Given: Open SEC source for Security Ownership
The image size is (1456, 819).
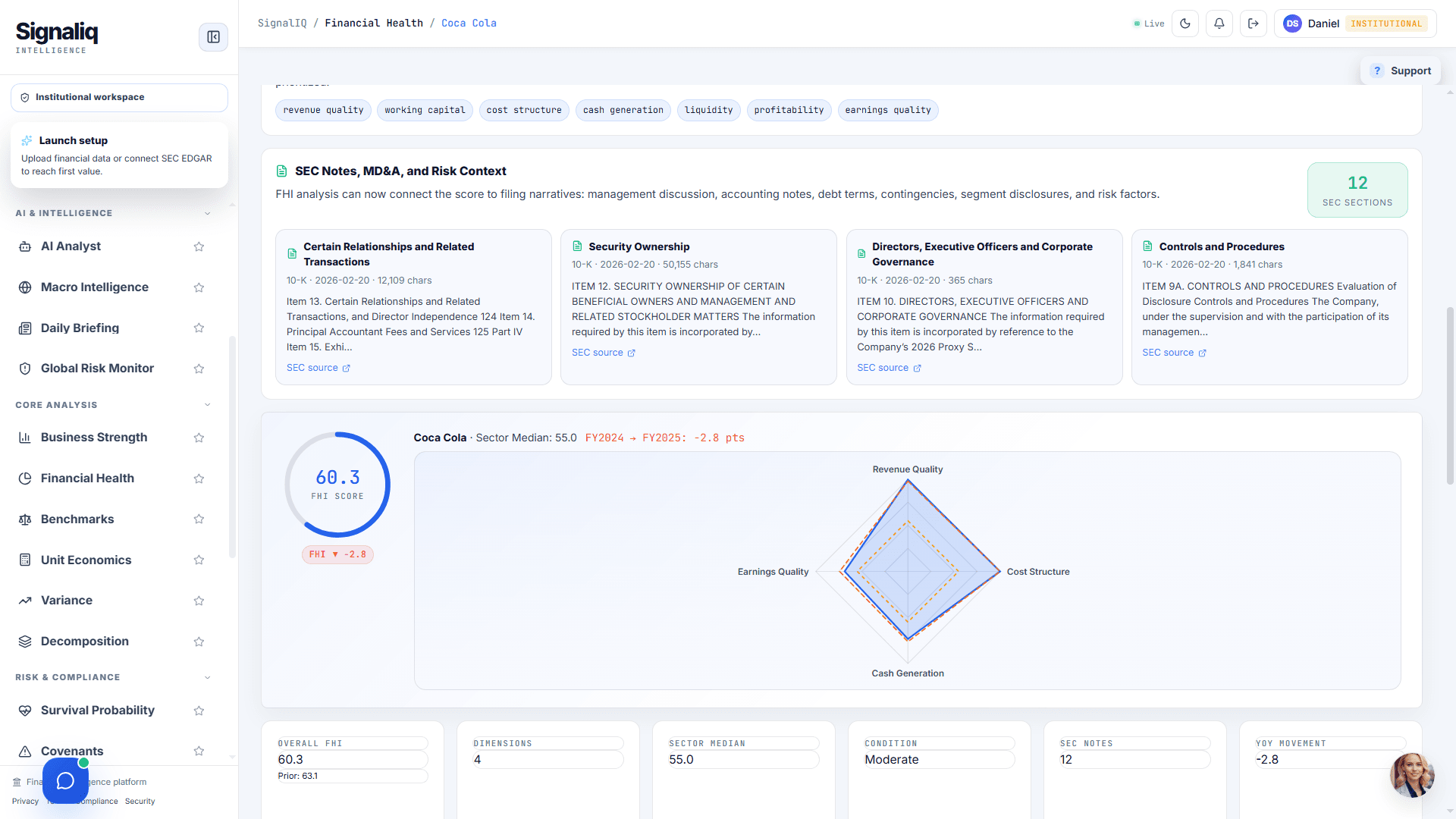Looking at the screenshot, I should pos(604,353).
